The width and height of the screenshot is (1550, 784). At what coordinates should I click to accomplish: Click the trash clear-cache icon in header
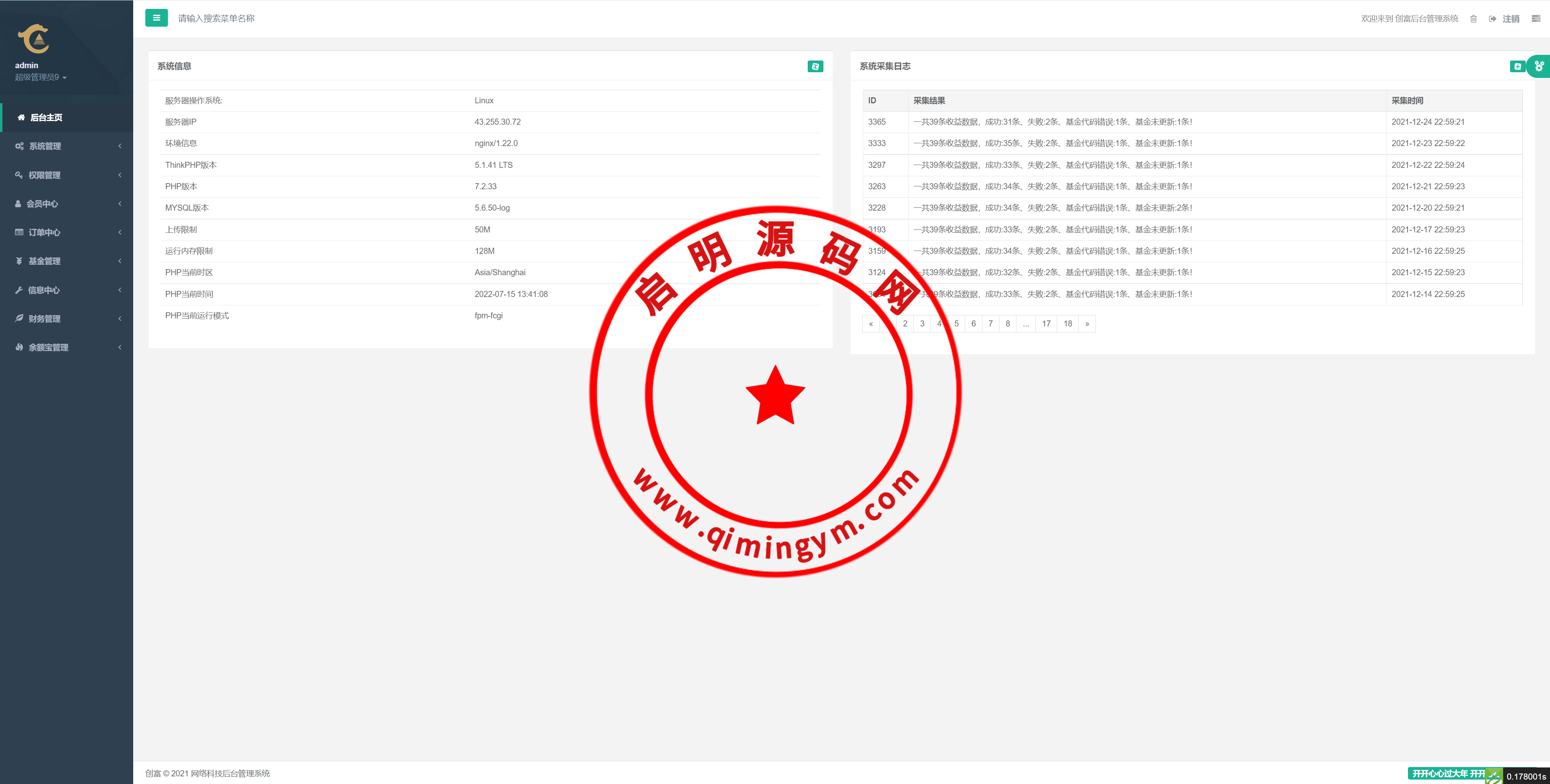click(1473, 19)
